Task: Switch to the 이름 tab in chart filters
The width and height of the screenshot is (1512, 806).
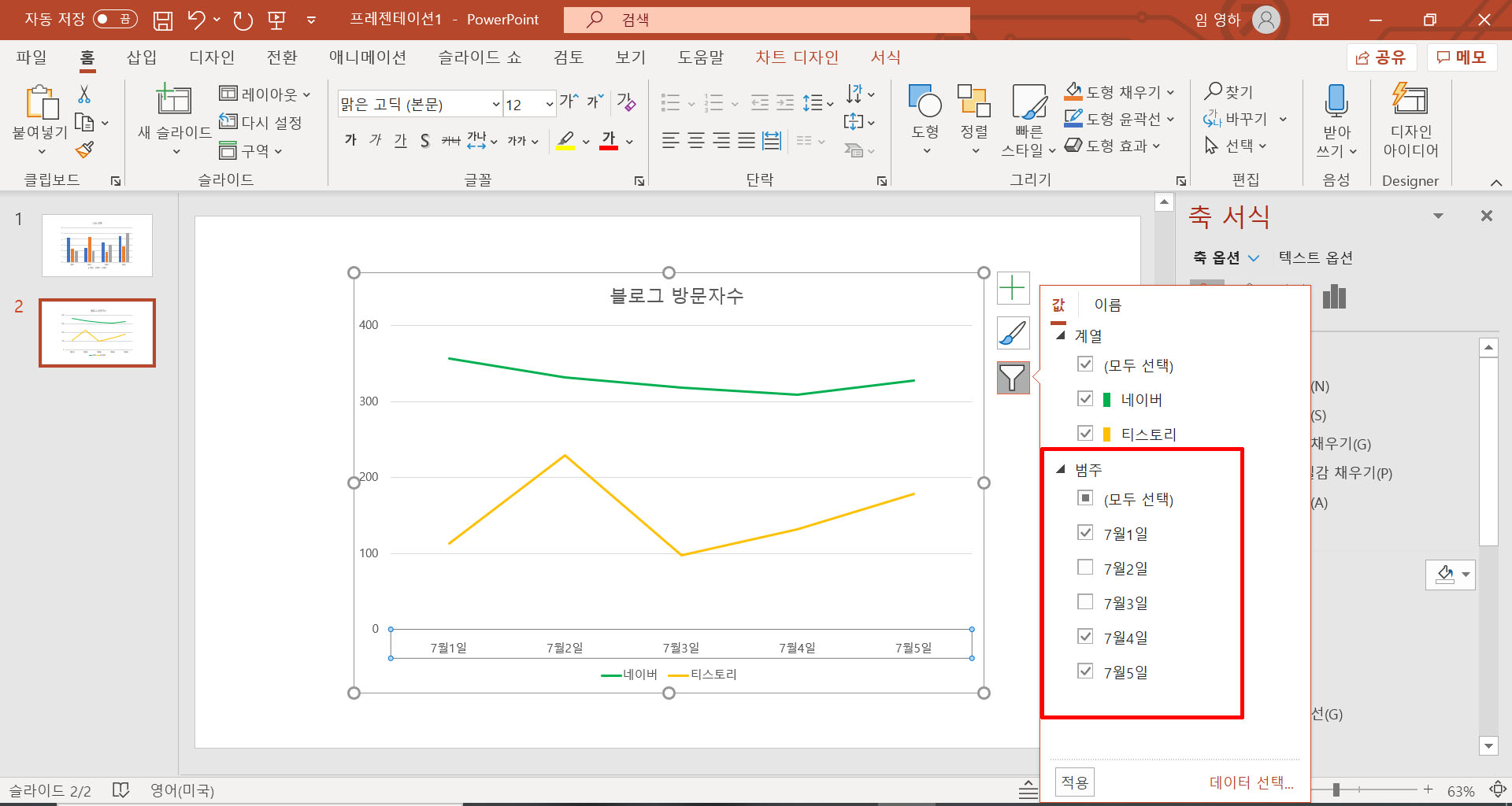Action: click(x=1107, y=305)
